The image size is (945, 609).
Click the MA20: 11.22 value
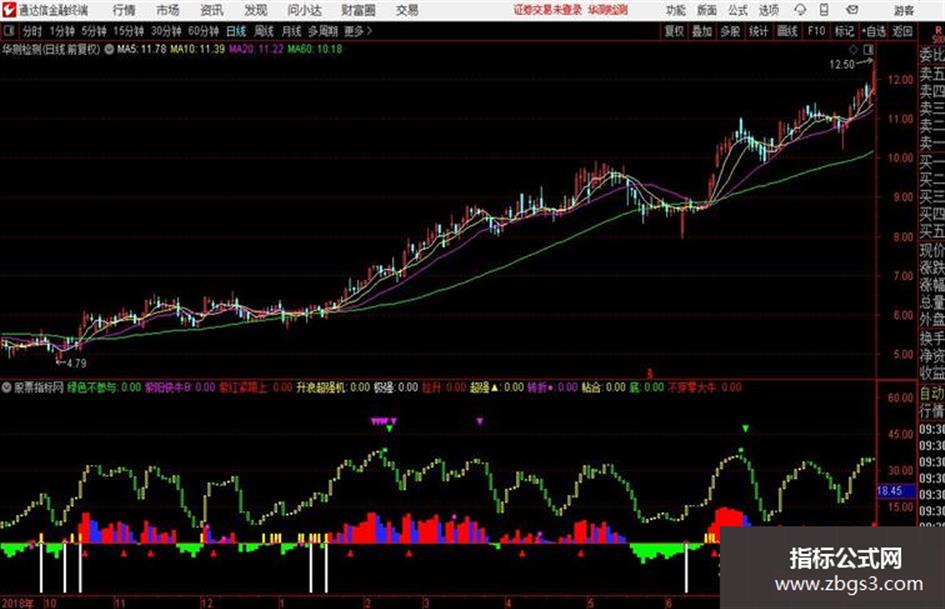click(256, 49)
